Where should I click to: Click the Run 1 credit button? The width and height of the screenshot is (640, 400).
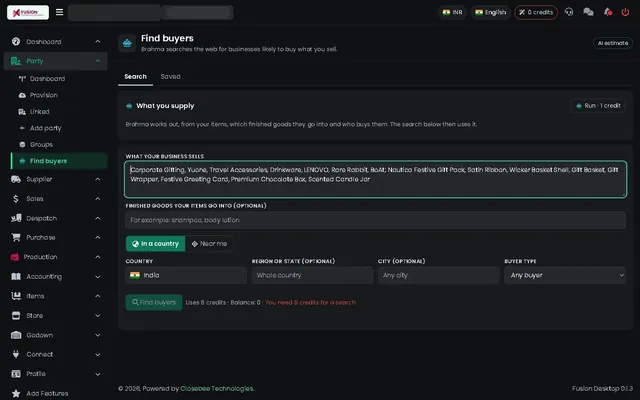[x=598, y=106]
